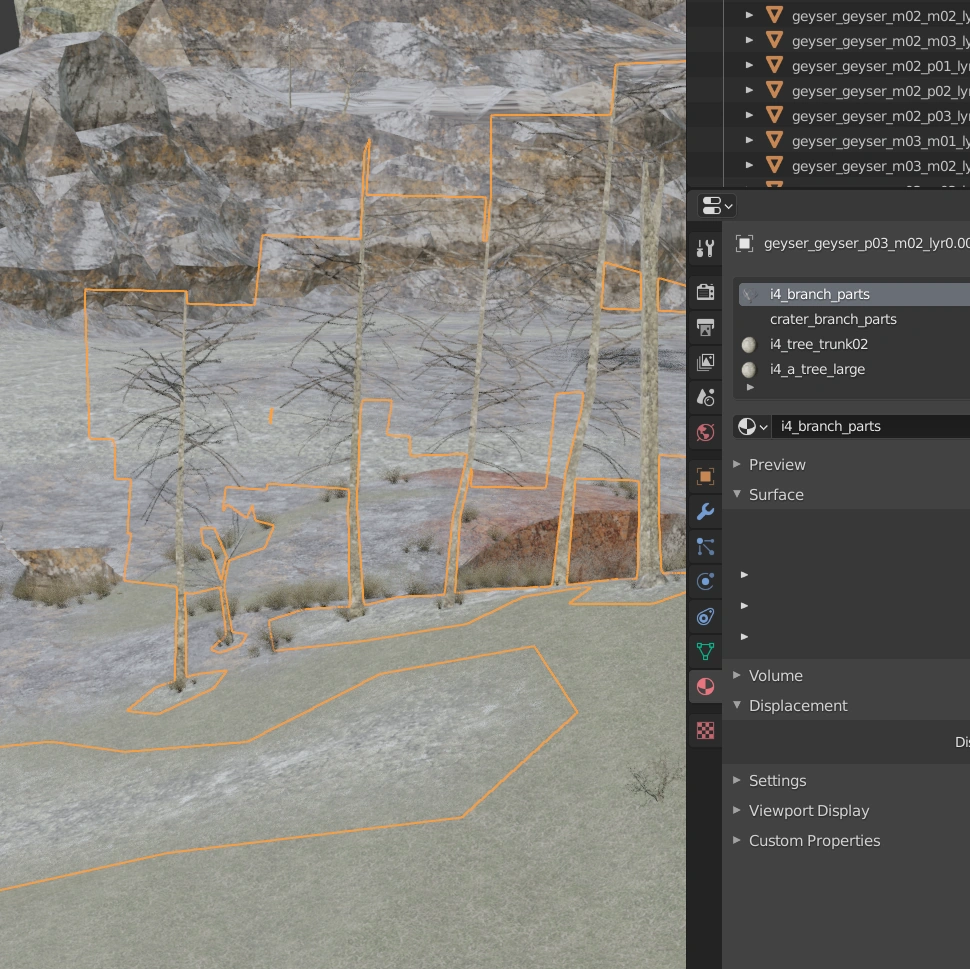Expand geyser_geyser_m02_p01 in the outliner
This screenshot has width=970, height=969.
[x=749, y=66]
